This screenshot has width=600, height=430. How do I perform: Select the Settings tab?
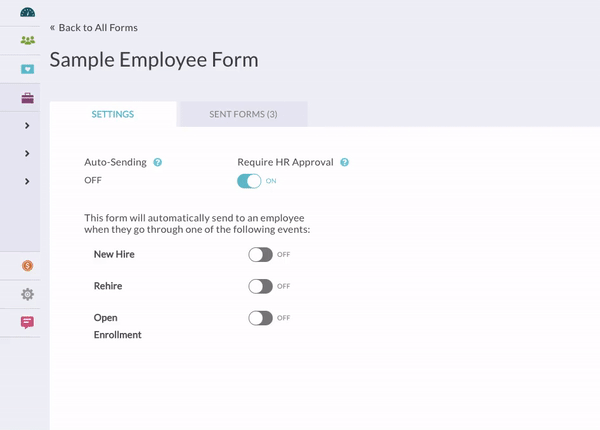(x=113, y=114)
